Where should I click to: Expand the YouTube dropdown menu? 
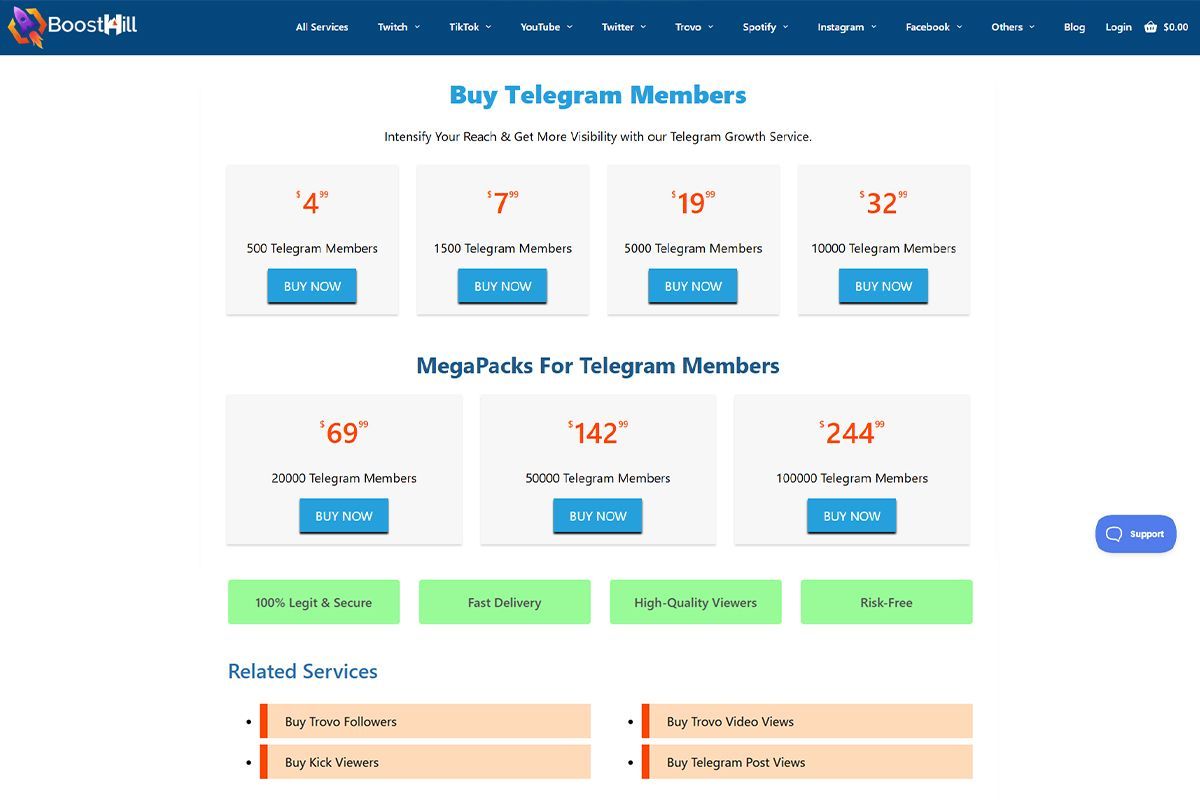547,27
